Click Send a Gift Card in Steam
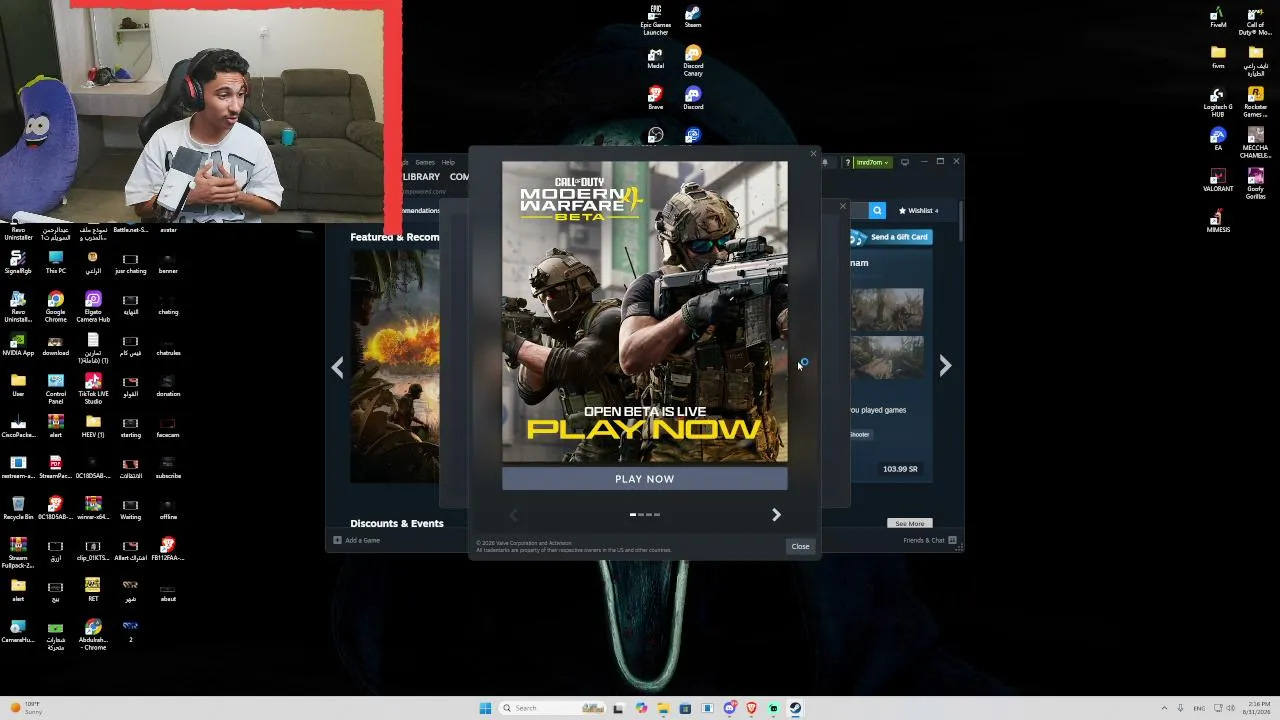This screenshot has height=720, width=1280. click(x=891, y=237)
